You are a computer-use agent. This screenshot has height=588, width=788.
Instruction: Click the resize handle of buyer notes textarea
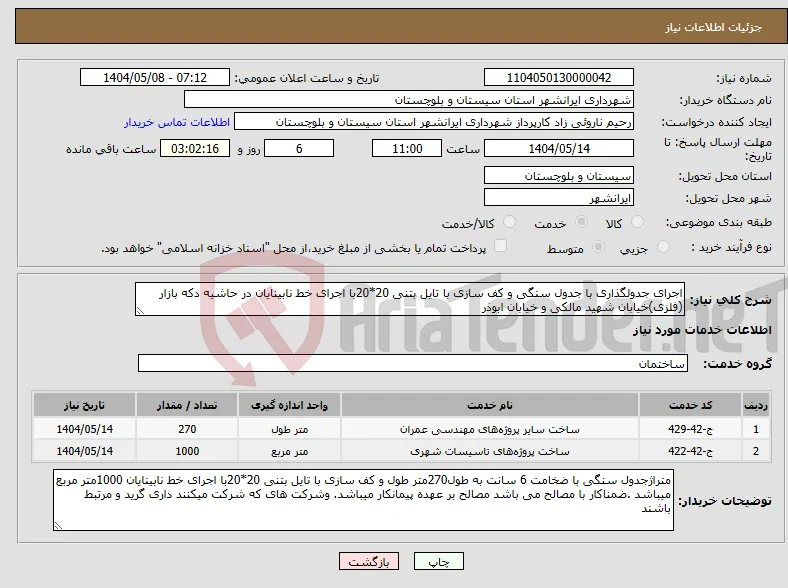click(x=58, y=526)
